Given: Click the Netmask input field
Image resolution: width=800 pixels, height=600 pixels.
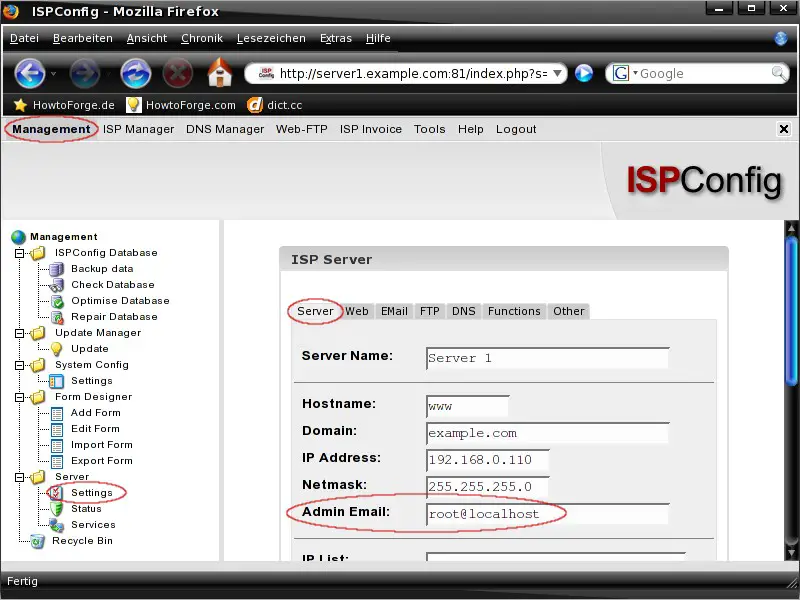Looking at the screenshot, I should tap(488, 487).
